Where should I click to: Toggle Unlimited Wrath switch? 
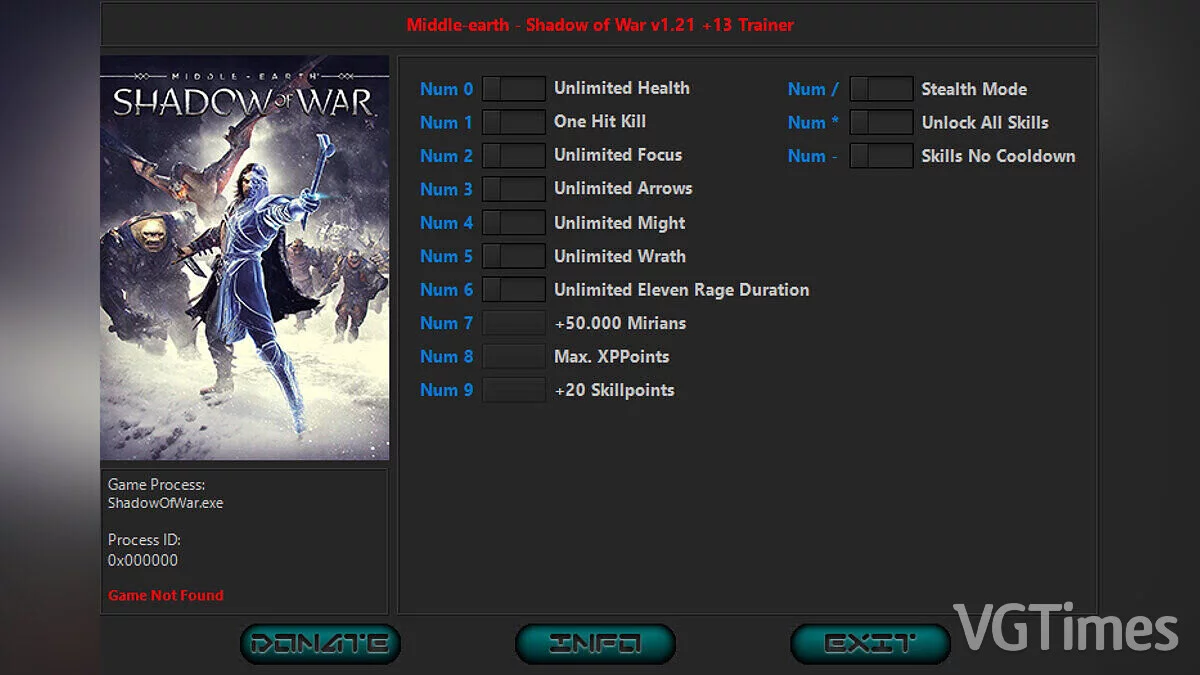tap(513, 256)
